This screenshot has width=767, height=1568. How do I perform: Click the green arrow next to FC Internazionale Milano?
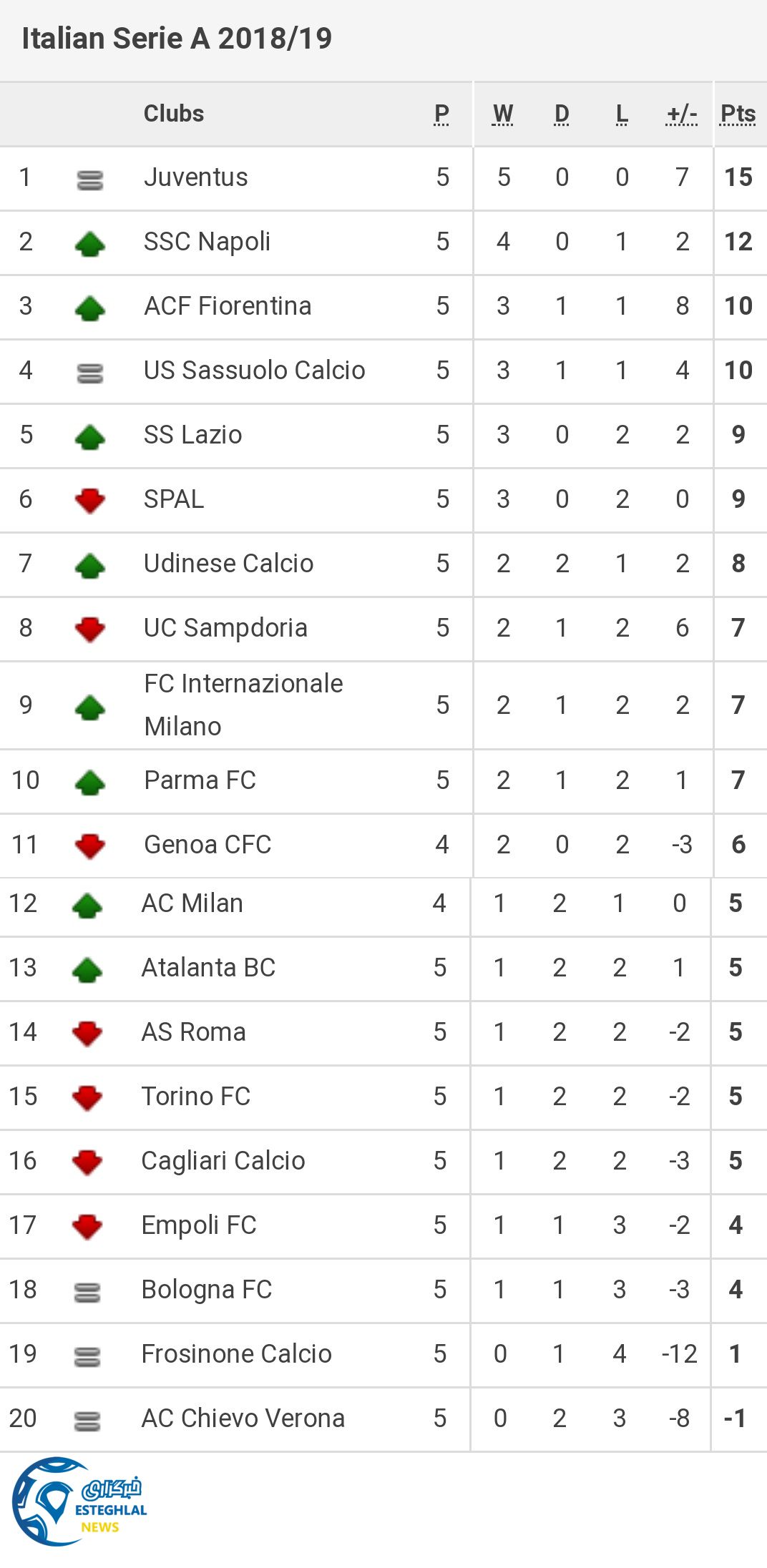point(90,707)
